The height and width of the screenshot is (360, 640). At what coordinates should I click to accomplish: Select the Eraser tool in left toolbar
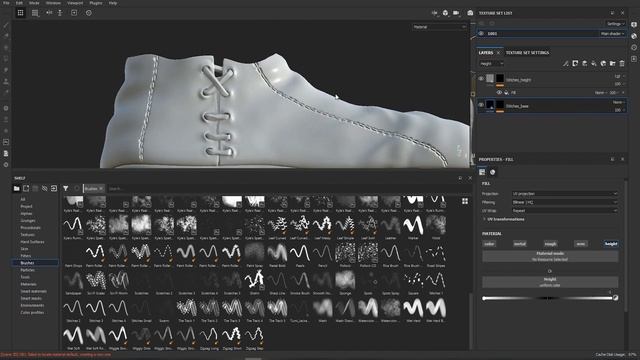[x=6, y=36]
